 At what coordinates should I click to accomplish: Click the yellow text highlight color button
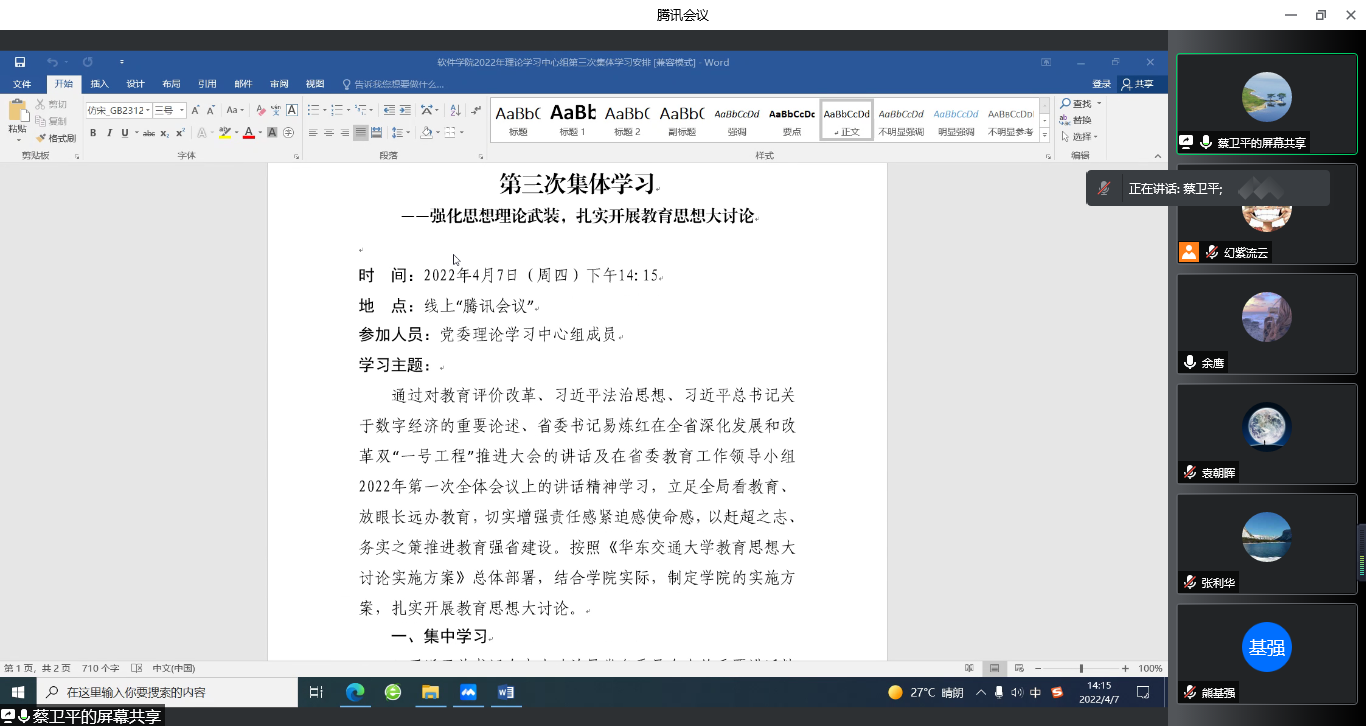click(225, 133)
